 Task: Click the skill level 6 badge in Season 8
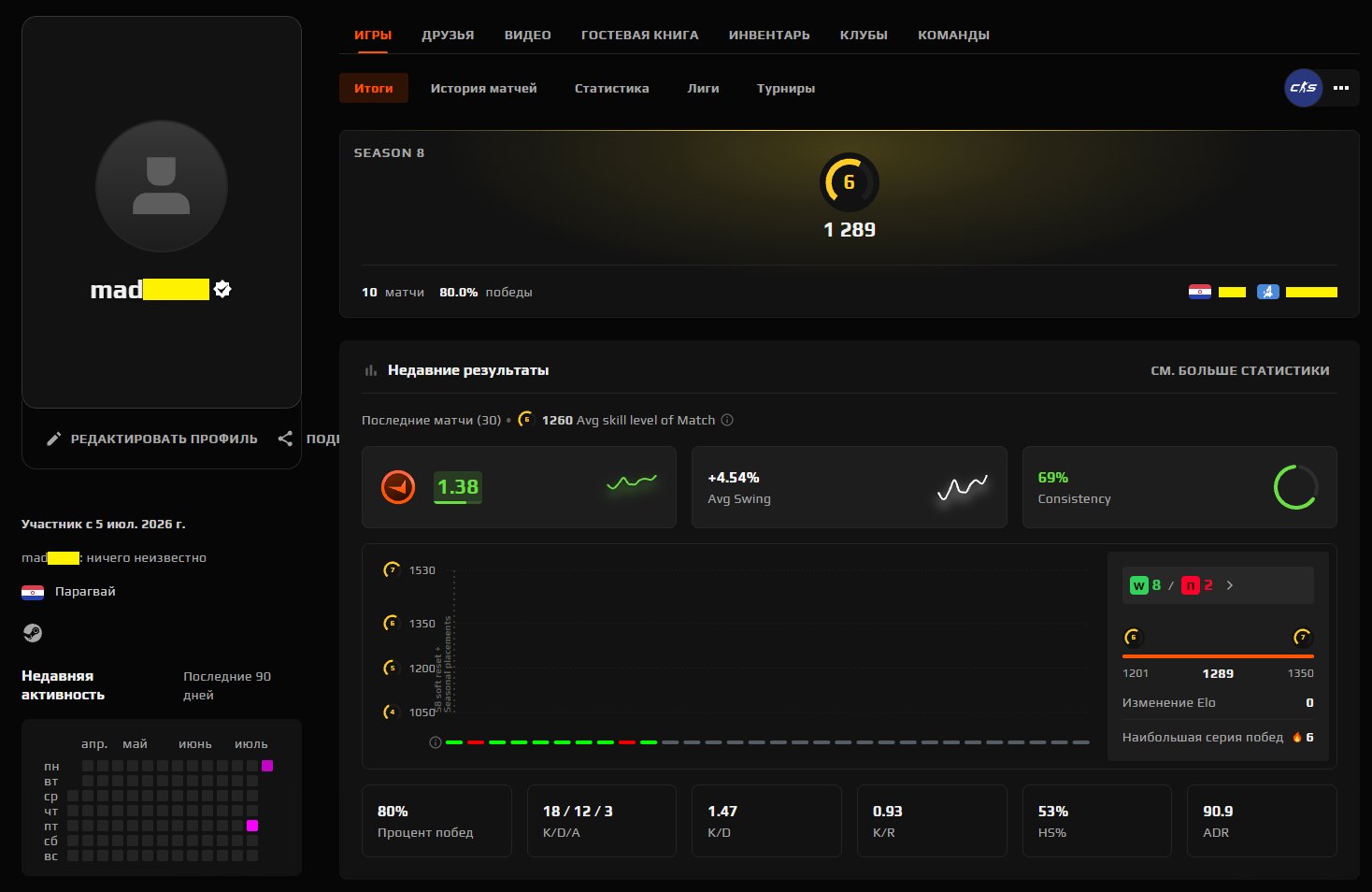click(x=849, y=182)
